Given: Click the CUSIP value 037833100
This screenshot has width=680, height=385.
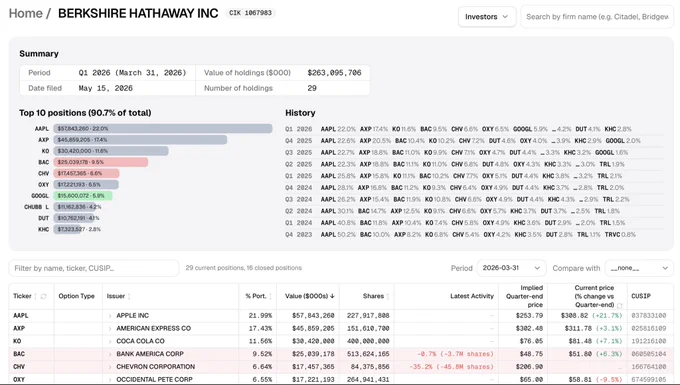Looking at the screenshot, I should coord(648,316).
